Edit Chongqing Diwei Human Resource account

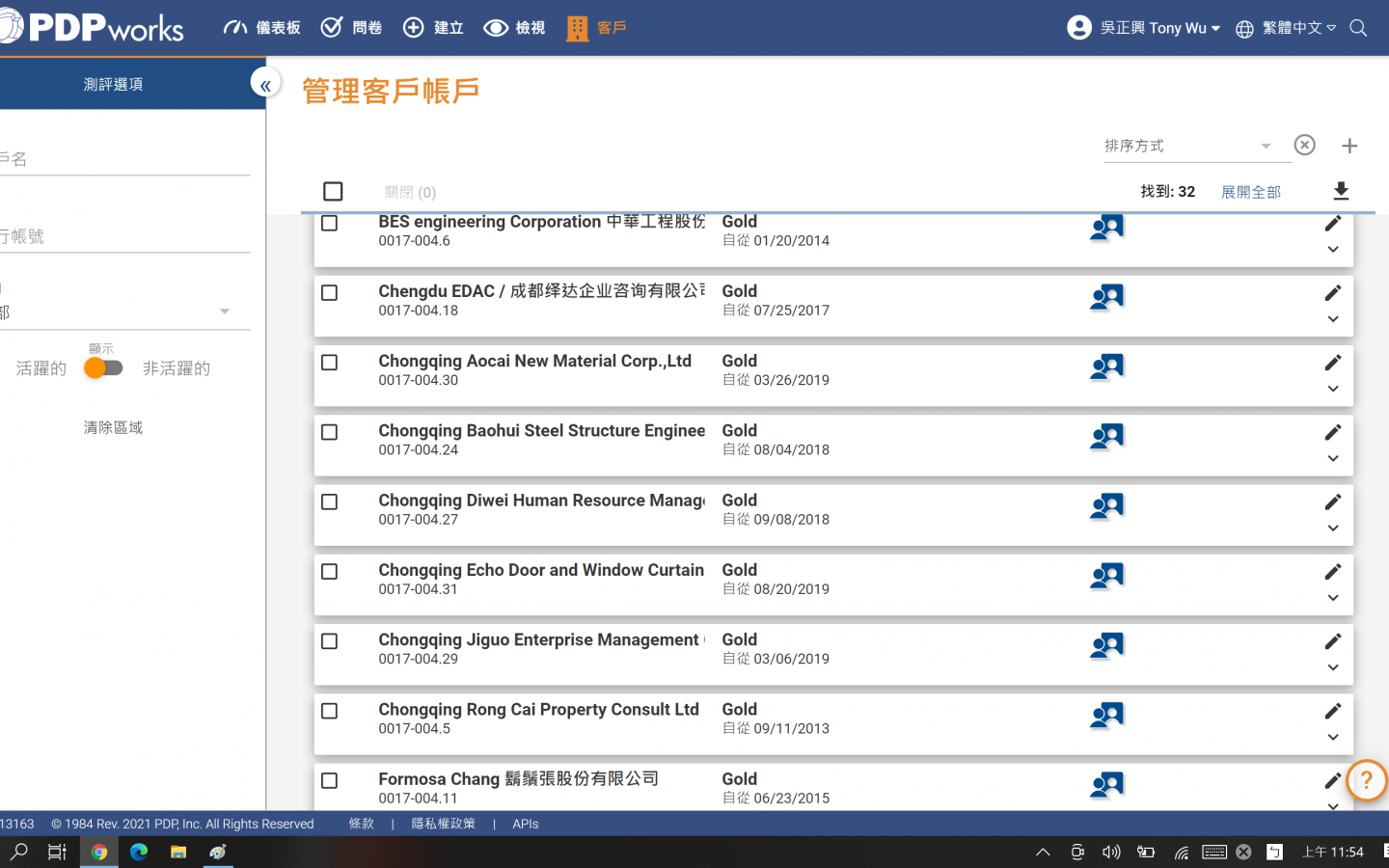pos(1333,502)
